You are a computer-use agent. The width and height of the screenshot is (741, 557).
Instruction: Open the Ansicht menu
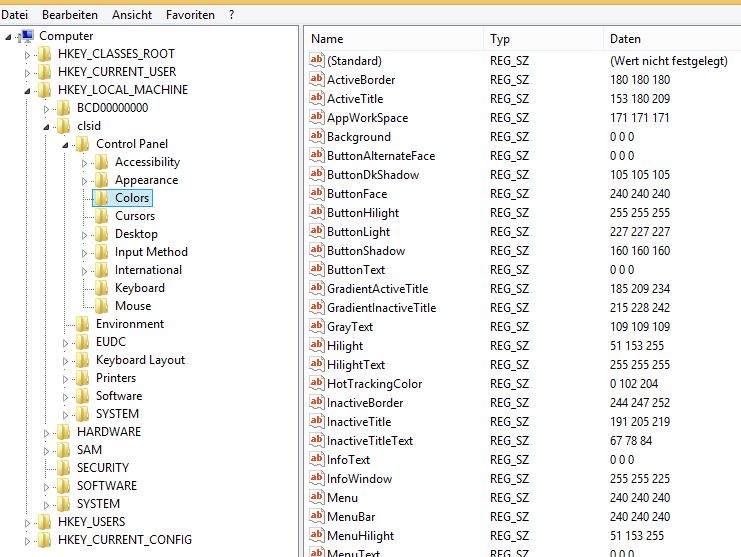pos(132,15)
